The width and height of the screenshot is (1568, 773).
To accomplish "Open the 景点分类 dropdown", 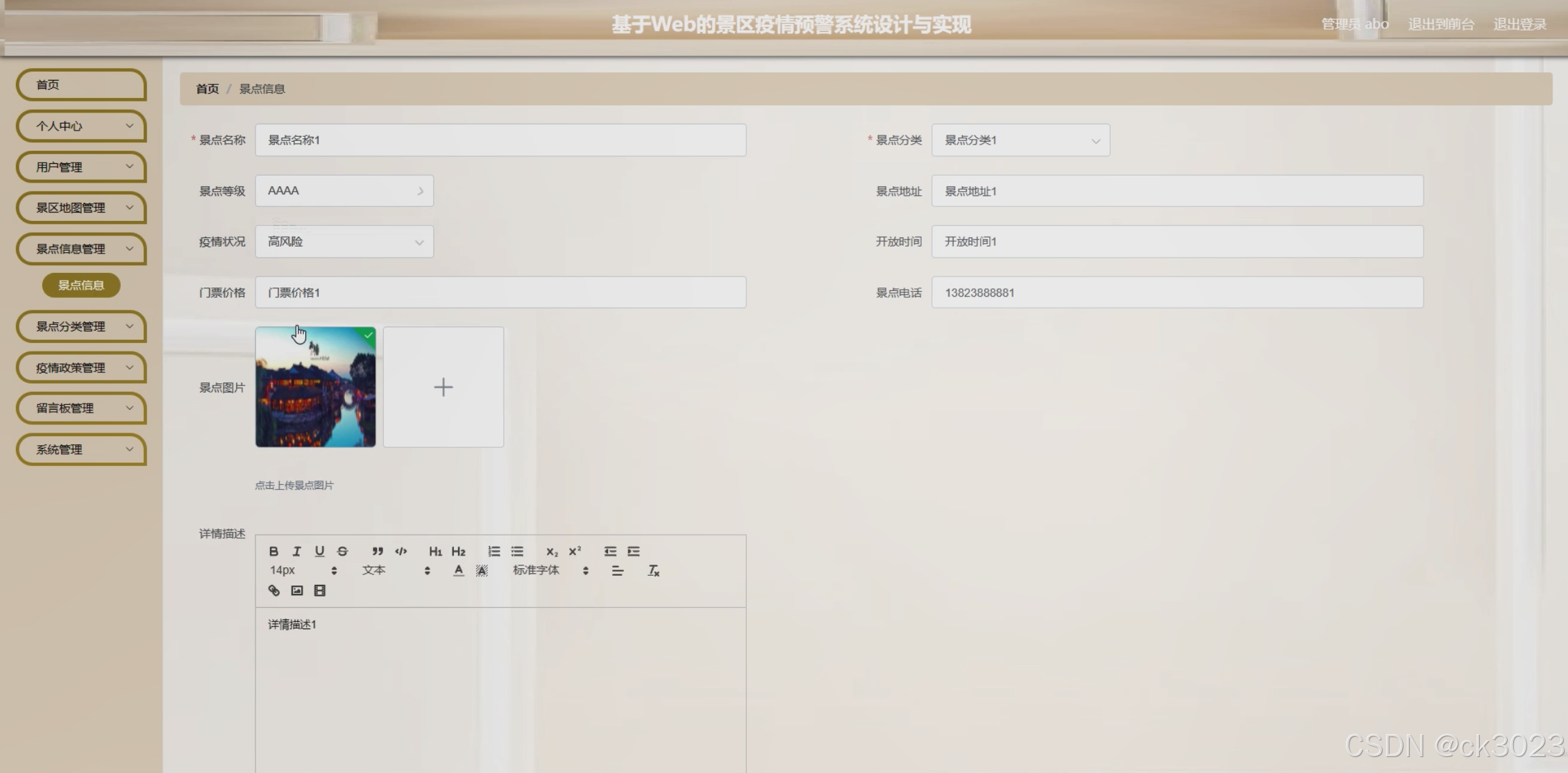I will [x=1020, y=140].
